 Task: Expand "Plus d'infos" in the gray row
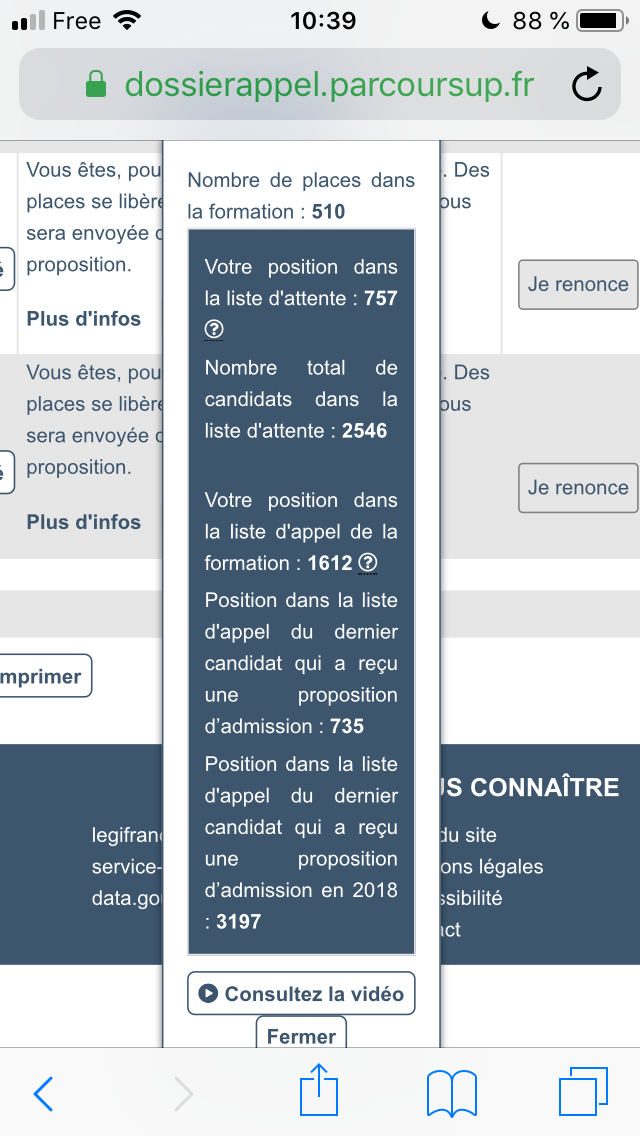(x=84, y=522)
